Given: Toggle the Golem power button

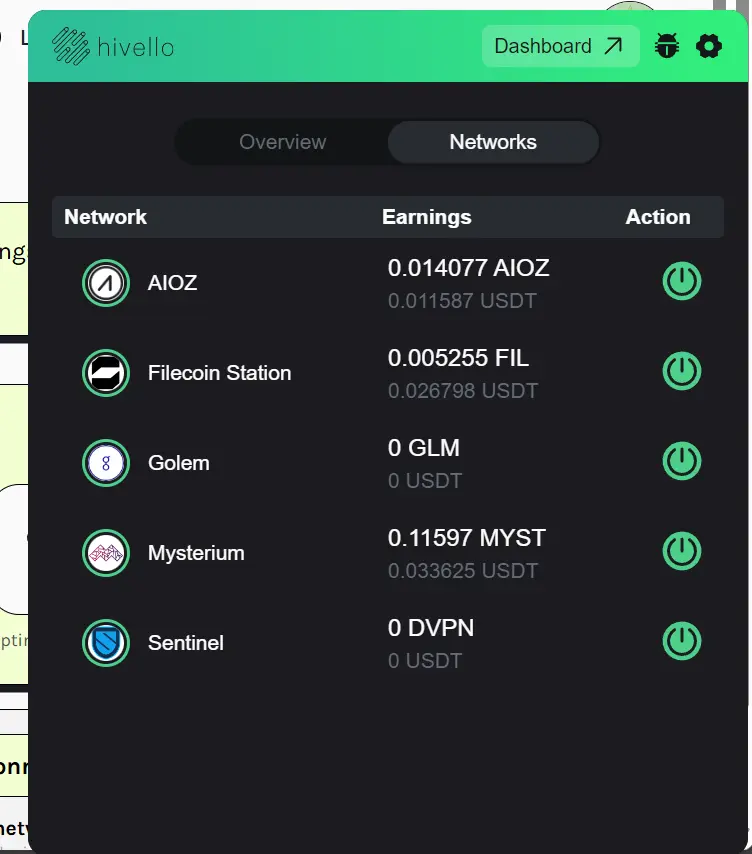Looking at the screenshot, I should click(x=682, y=461).
